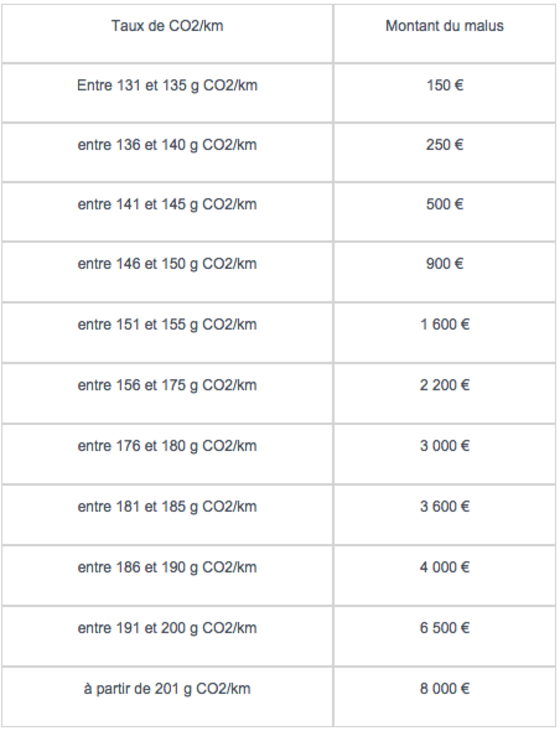Click the 'entre 136 et 140 g CO2/km' cell

(x=167, y=152)
